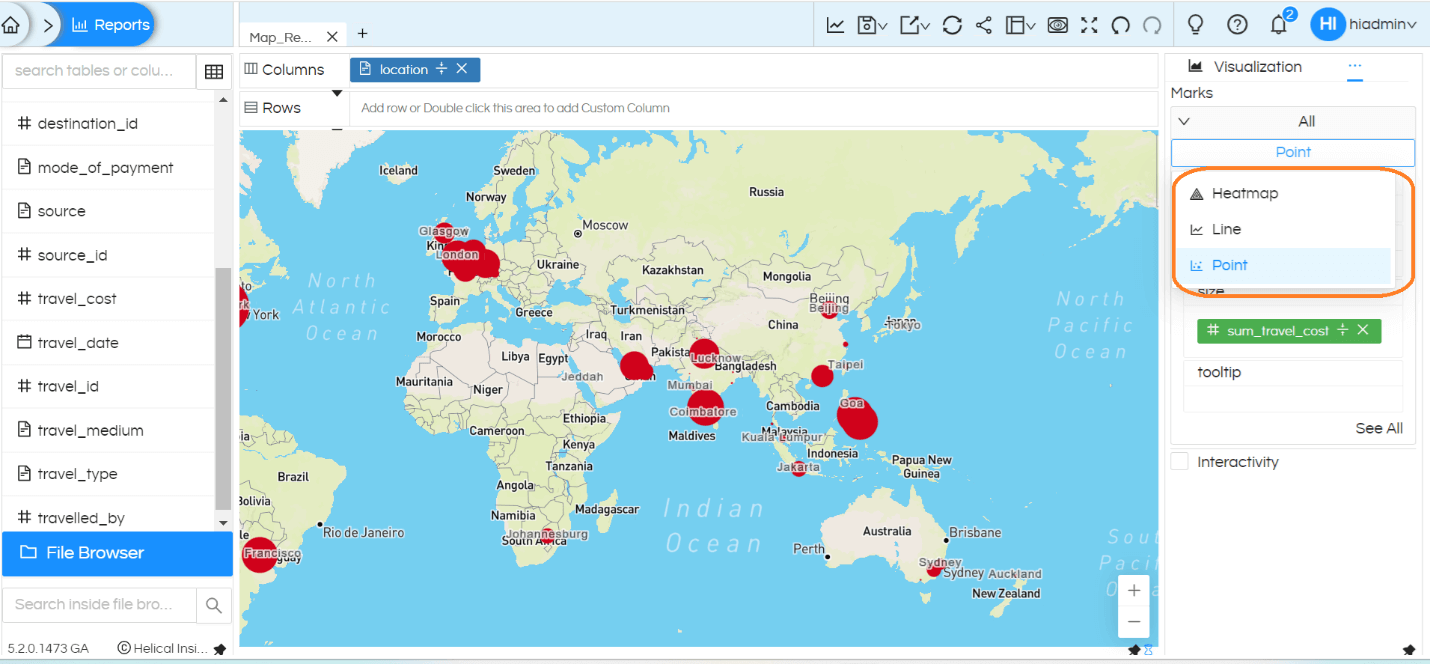Choose Line from the marks list
The height and width of the screenshot is (664, 1430).
click(x=1283, y=229)
